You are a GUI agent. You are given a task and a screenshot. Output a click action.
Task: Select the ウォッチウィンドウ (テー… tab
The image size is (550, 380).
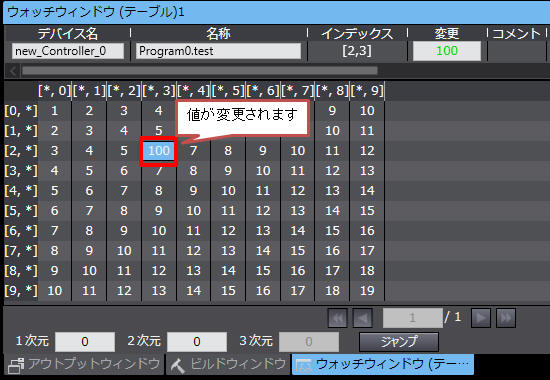tap(383, 364)
